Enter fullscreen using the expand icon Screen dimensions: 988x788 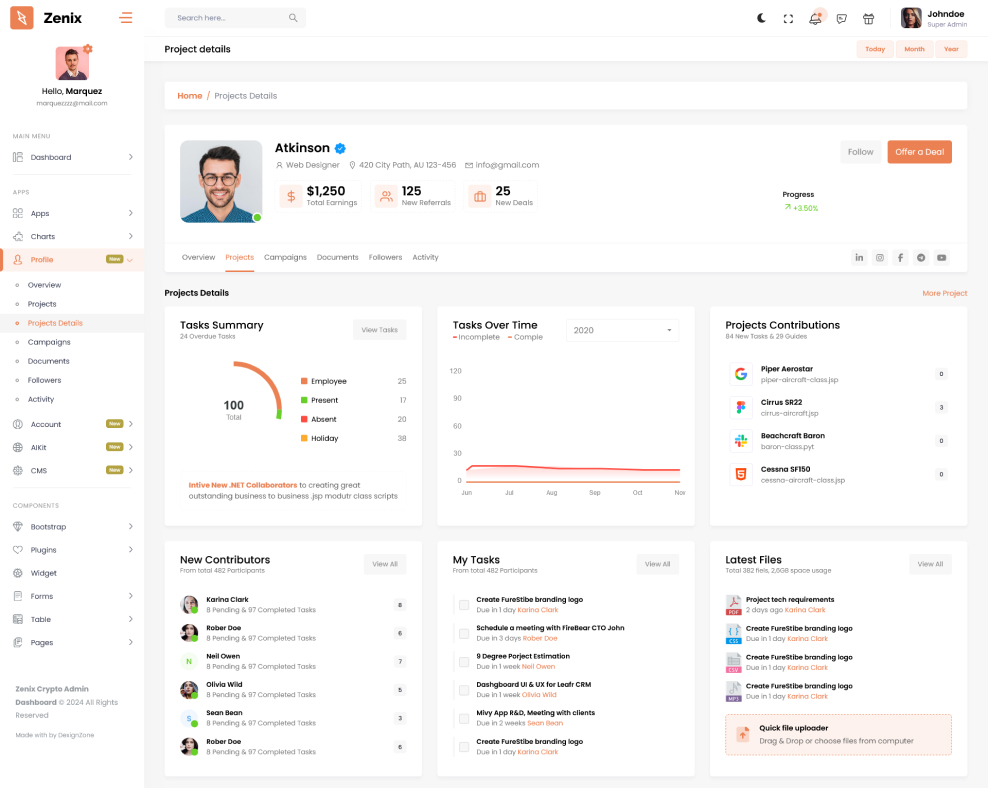[788, 18]
